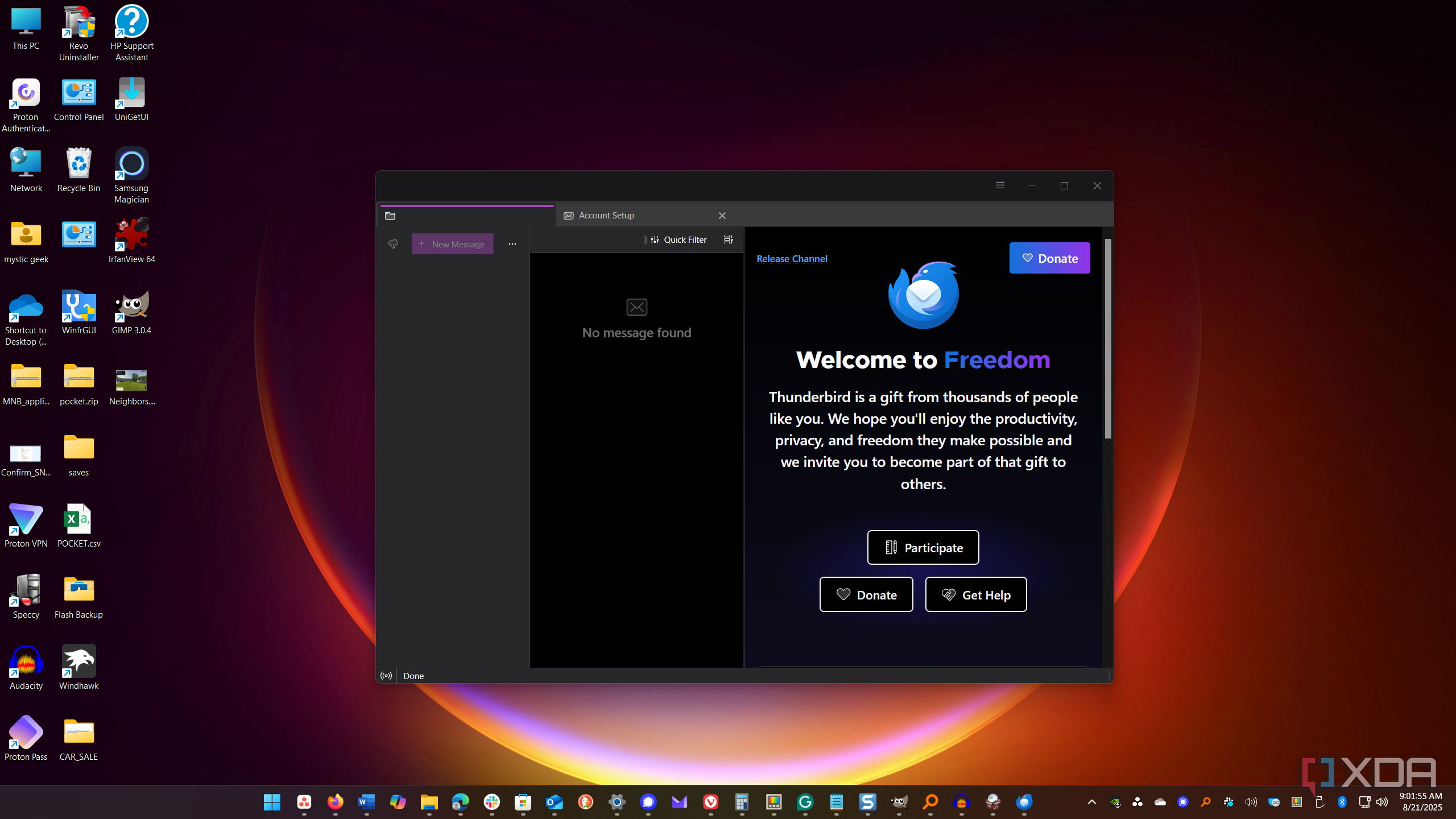Click Thunderbird icon in the taskbar
Image resolution: width=1456 pixels, height=819 pixels.
[1024, 802]
